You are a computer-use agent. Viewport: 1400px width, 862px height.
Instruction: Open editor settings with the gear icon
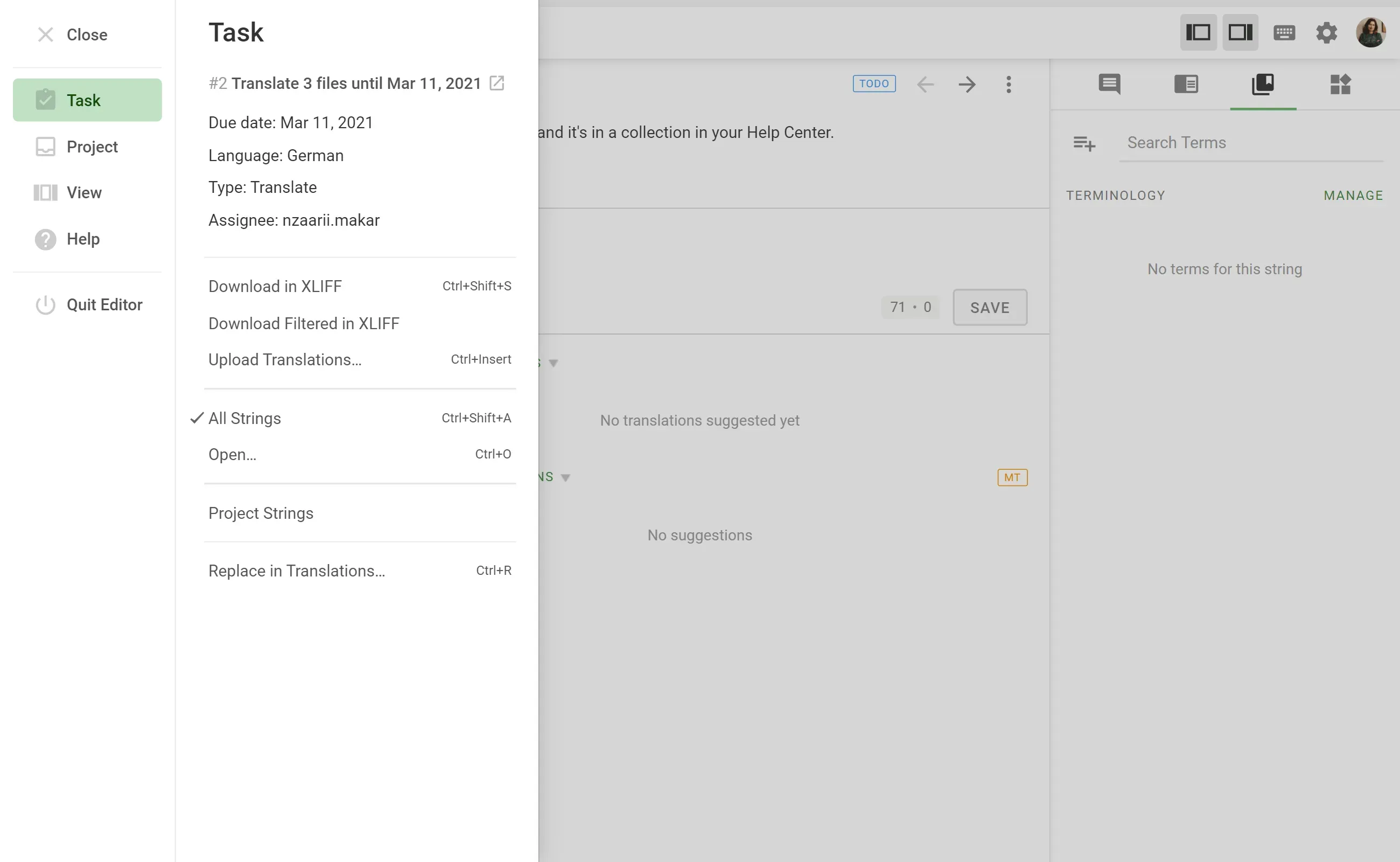(1326, 32)
